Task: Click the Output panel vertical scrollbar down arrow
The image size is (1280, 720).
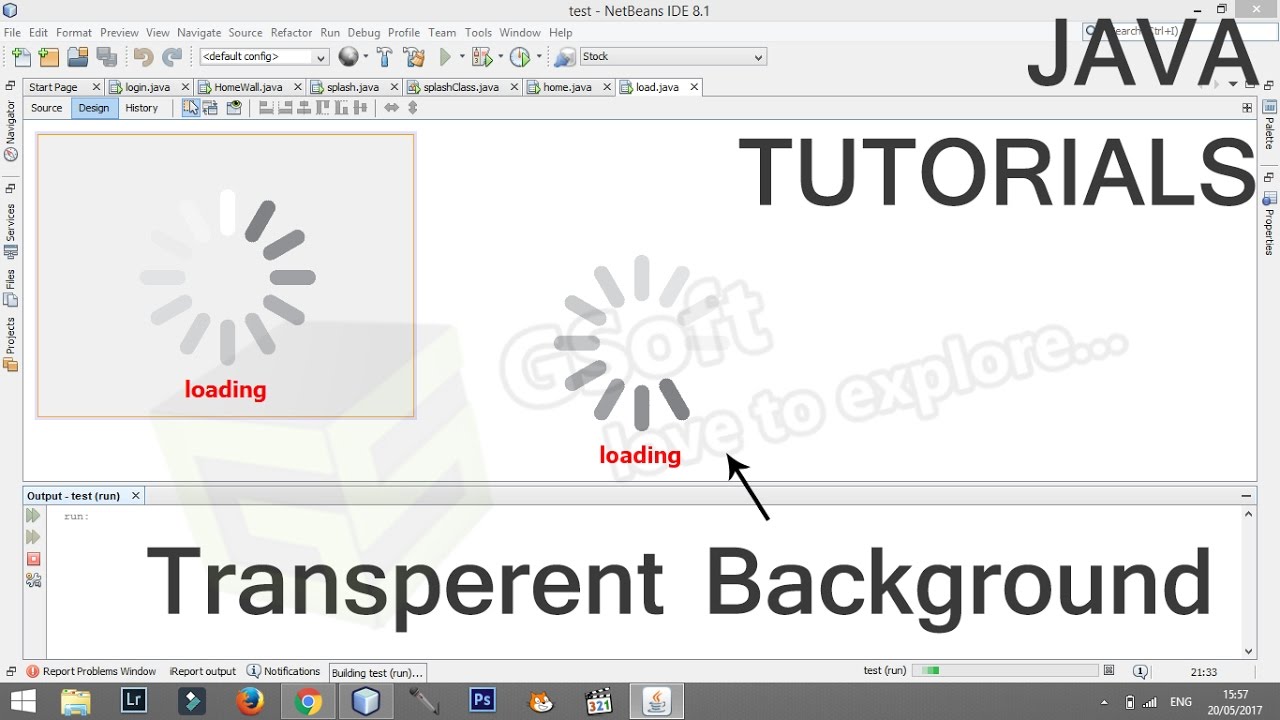Action: (1249, 651)
